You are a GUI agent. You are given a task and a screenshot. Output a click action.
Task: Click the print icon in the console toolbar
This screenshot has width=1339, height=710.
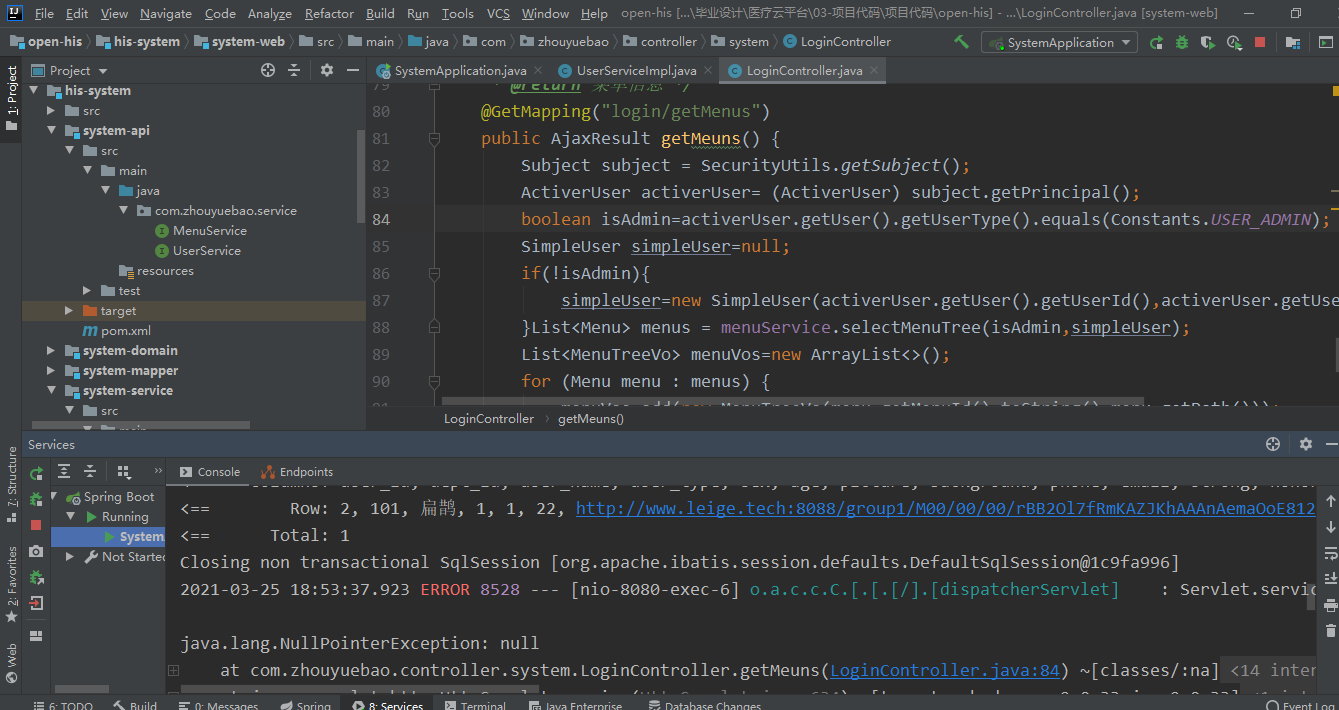tap(1330, 605)
